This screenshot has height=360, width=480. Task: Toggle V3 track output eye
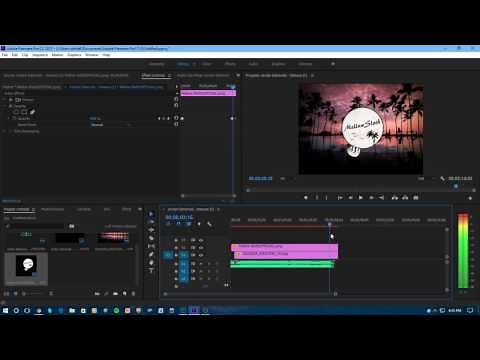pos(201,240)
